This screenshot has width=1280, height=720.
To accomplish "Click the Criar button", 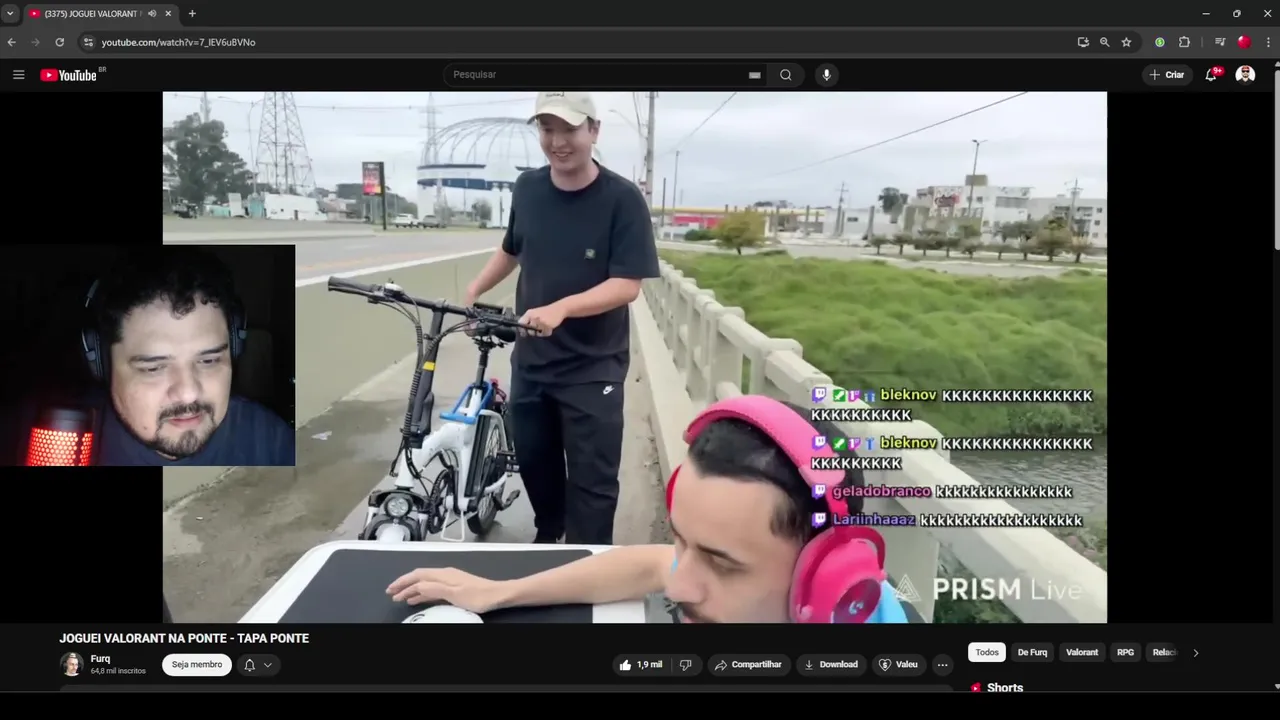I will tap(1166, 75).
